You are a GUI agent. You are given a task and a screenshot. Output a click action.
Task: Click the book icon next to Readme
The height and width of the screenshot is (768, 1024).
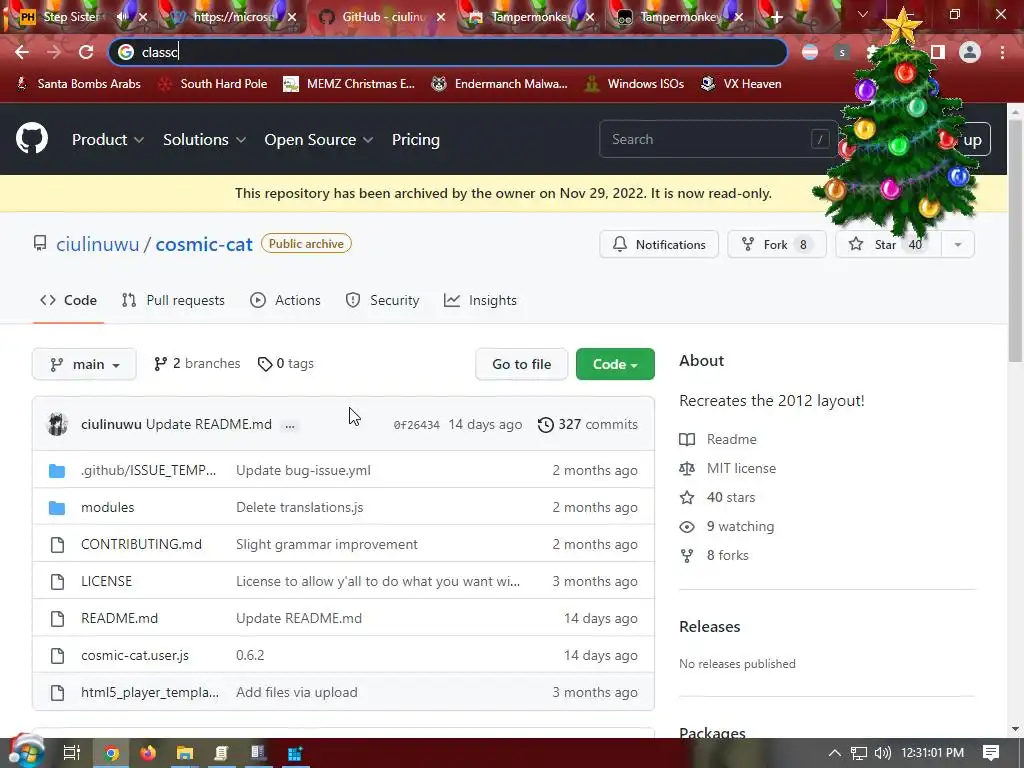[x=687, y=440]
